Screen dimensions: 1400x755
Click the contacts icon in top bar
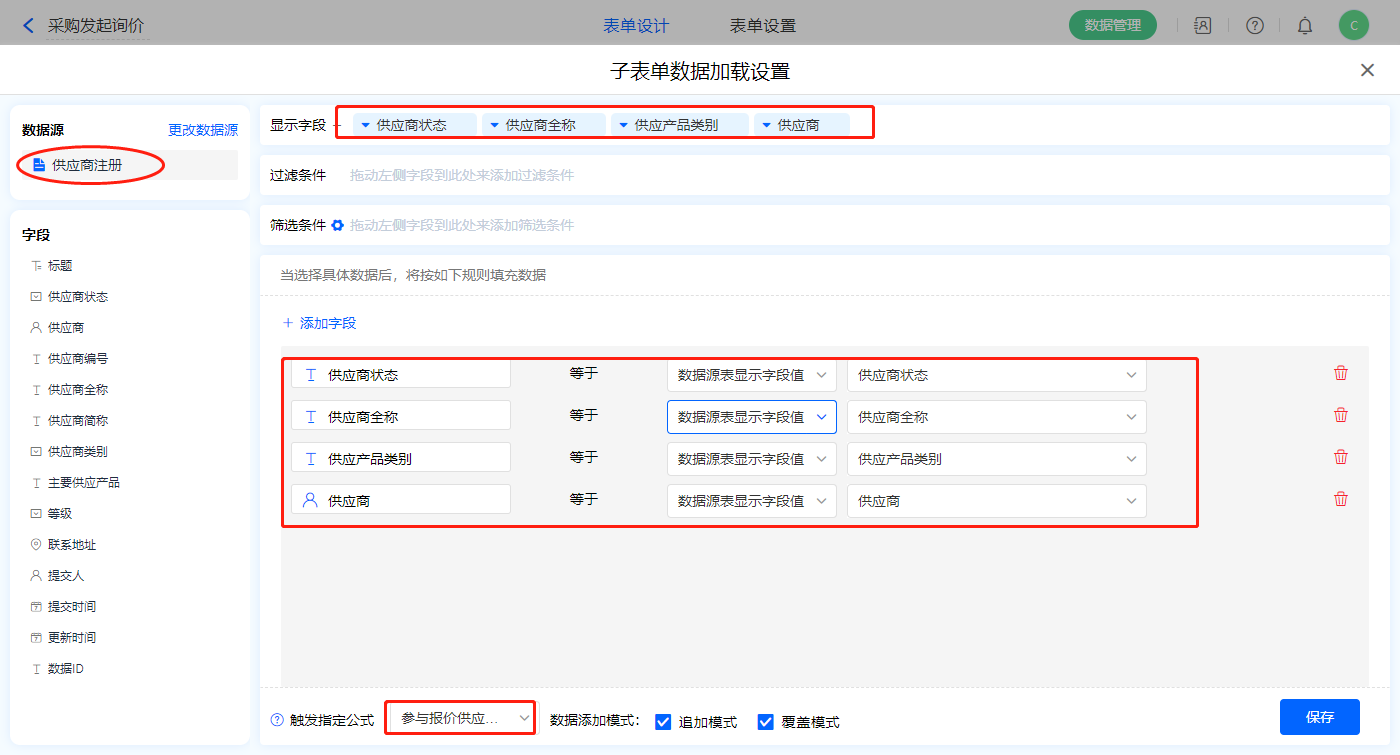1203,26
